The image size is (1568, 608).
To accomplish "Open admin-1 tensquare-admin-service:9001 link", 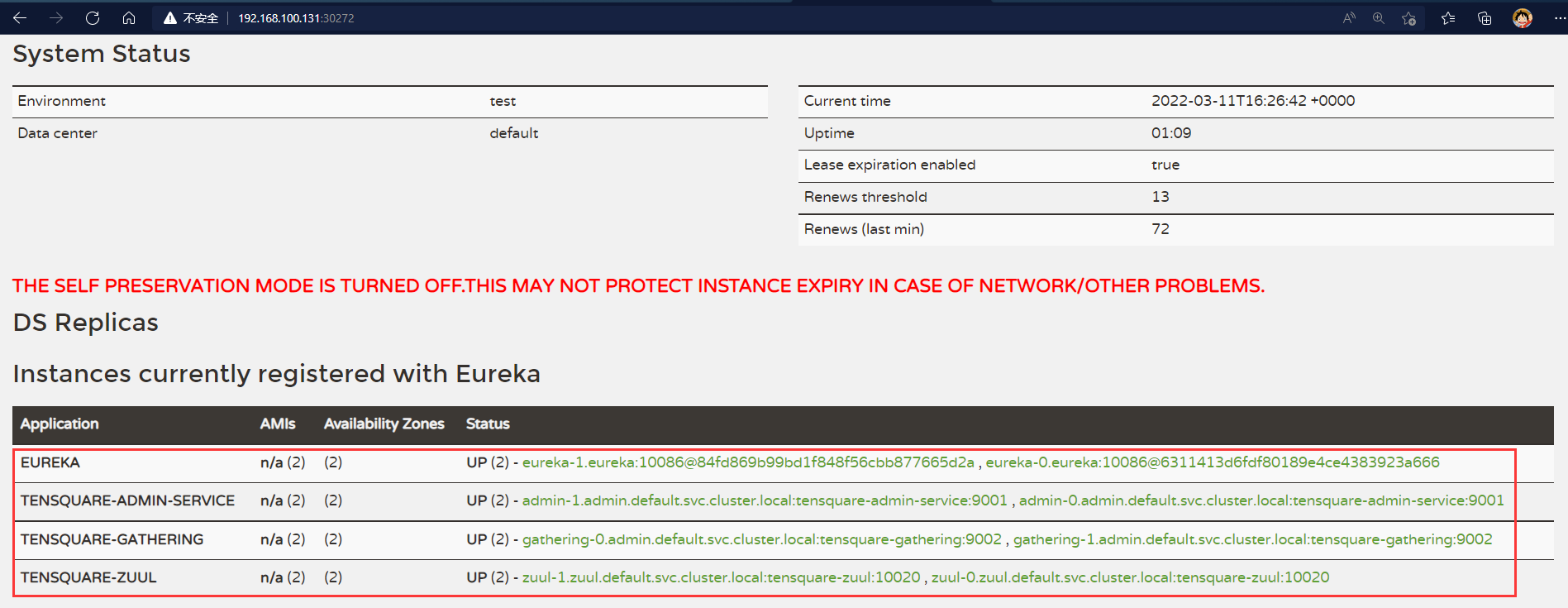I will [x=765, y=500].
